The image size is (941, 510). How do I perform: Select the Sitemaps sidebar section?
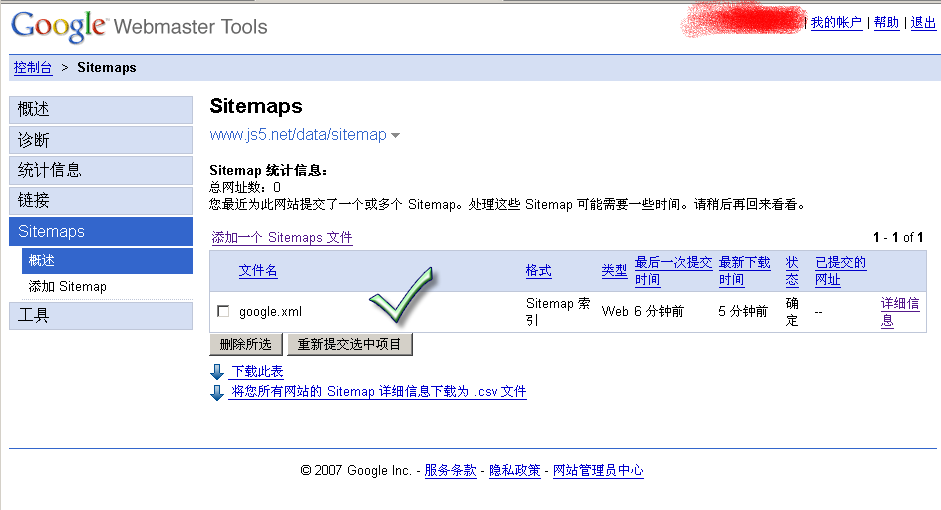point(101,232)
